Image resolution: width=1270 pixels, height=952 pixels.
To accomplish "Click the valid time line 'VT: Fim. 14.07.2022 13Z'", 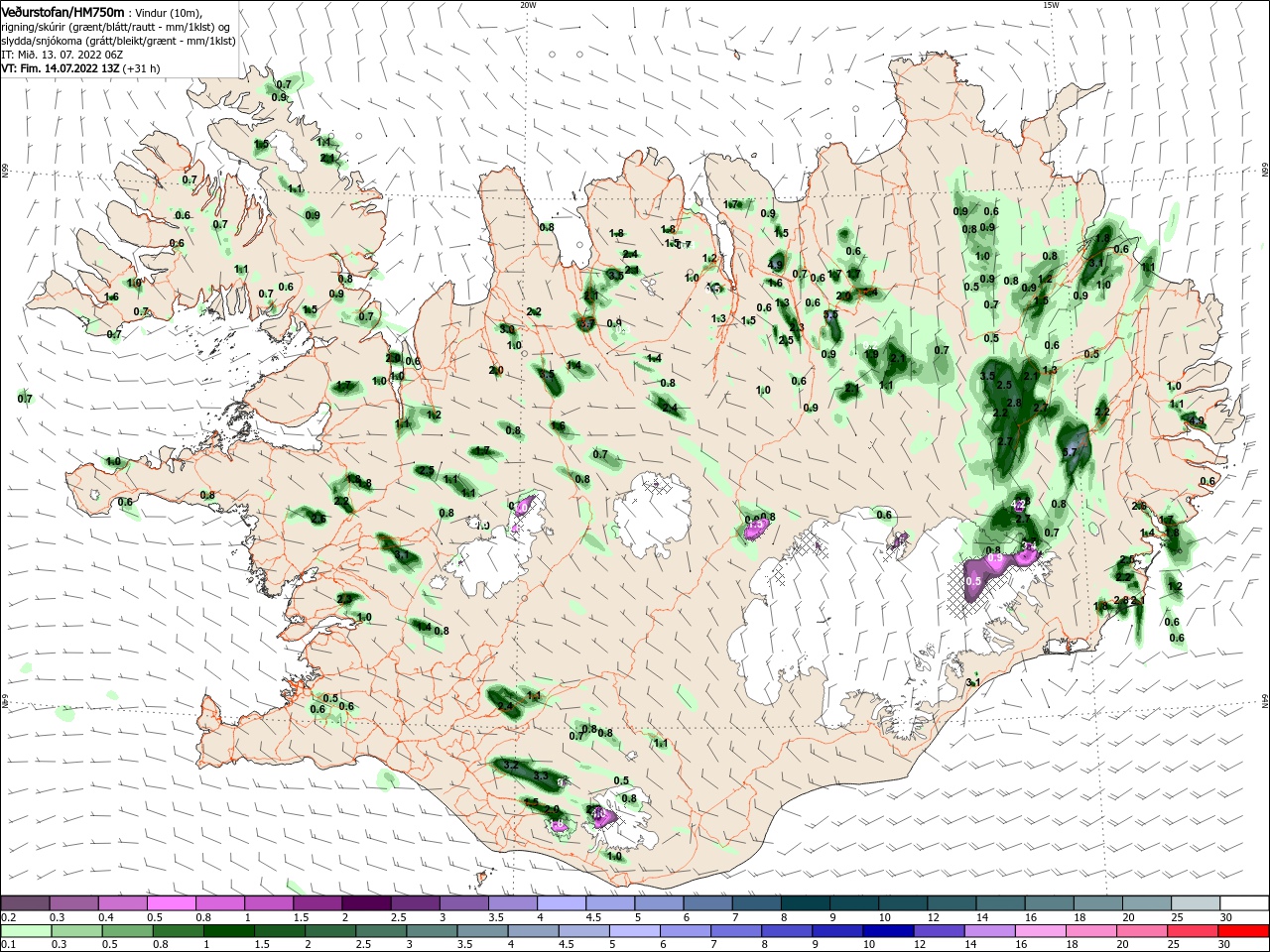I will pyautogui.click(x=61, y=68).
